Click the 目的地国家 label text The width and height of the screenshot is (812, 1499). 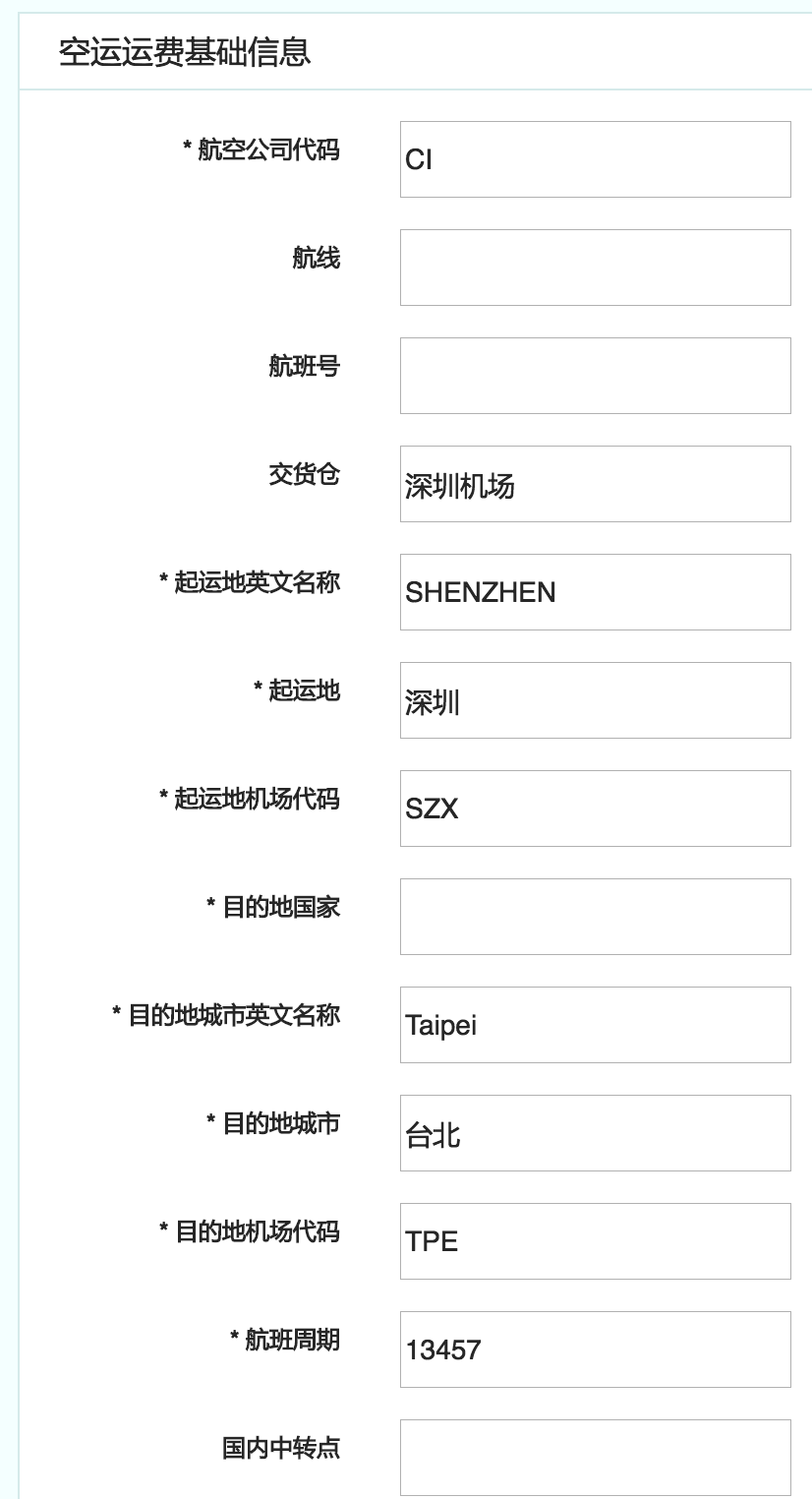click(x=280, y=907)
